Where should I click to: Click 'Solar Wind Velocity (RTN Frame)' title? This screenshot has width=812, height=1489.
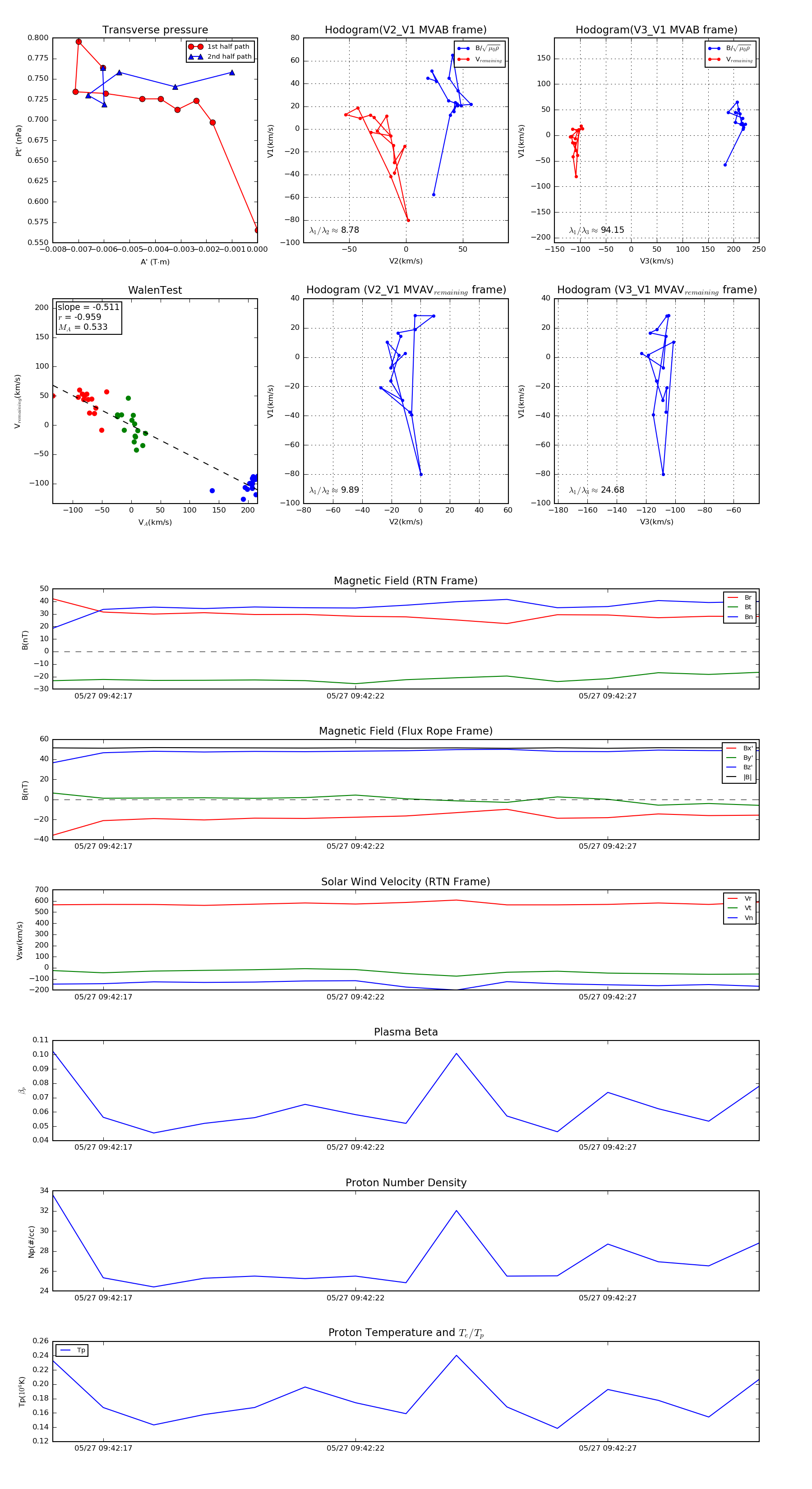pos(406,882)
